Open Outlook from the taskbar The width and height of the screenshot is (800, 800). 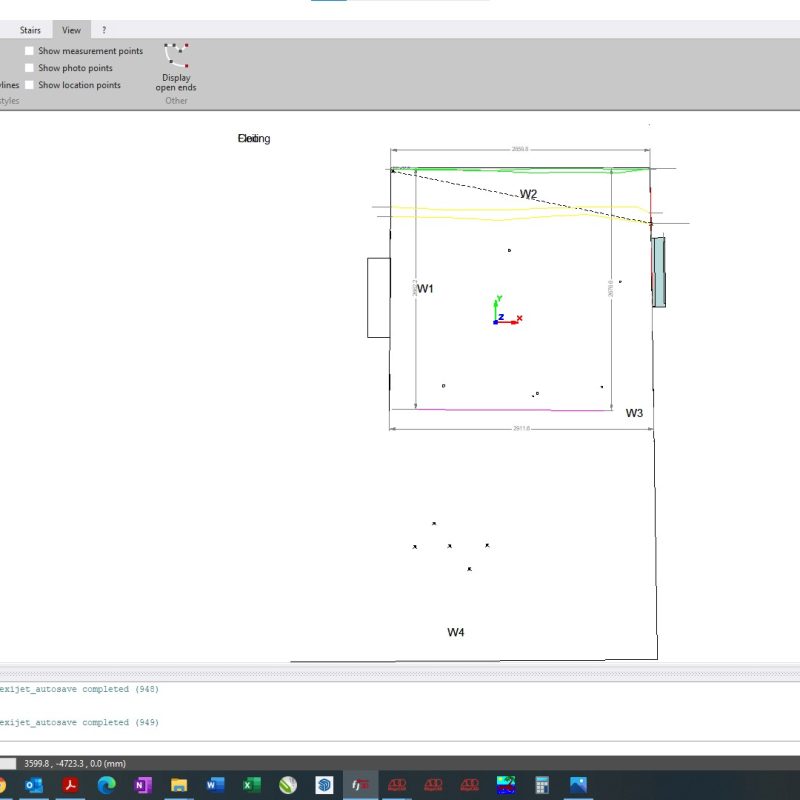[x=33, y=785]
